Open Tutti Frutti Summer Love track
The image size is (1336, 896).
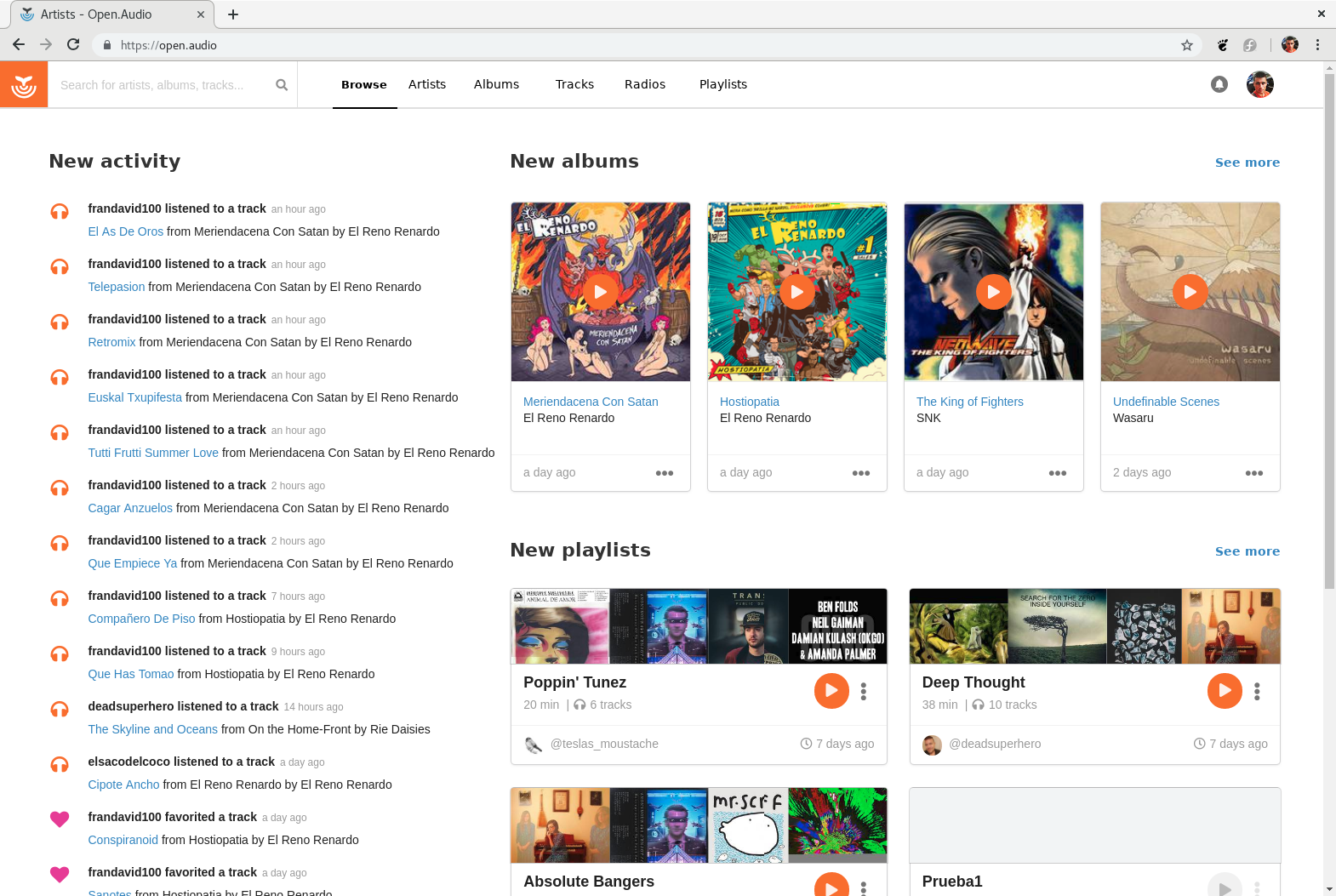point(153,453)
